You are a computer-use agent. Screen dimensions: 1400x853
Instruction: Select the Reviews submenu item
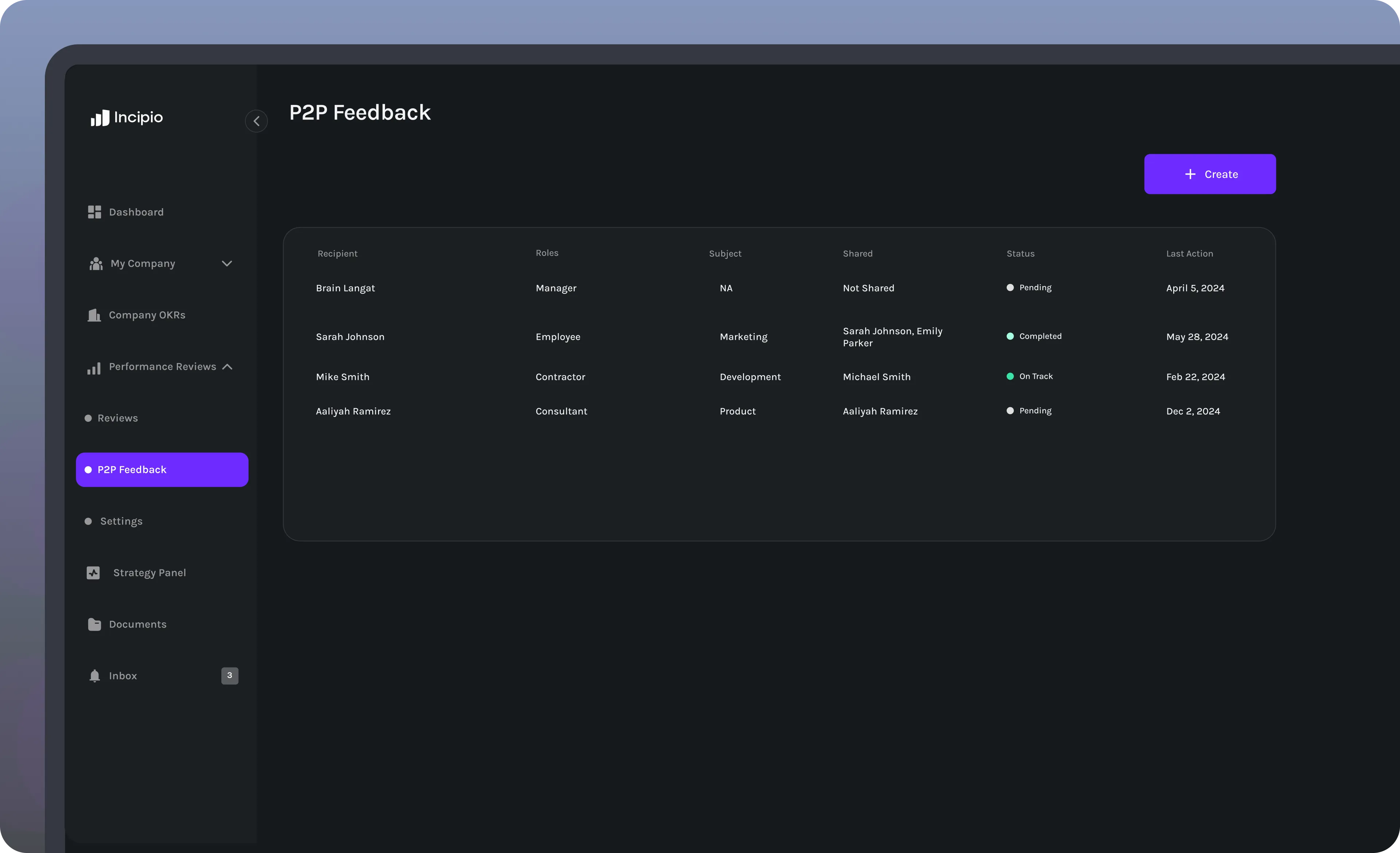pos(118,418)
